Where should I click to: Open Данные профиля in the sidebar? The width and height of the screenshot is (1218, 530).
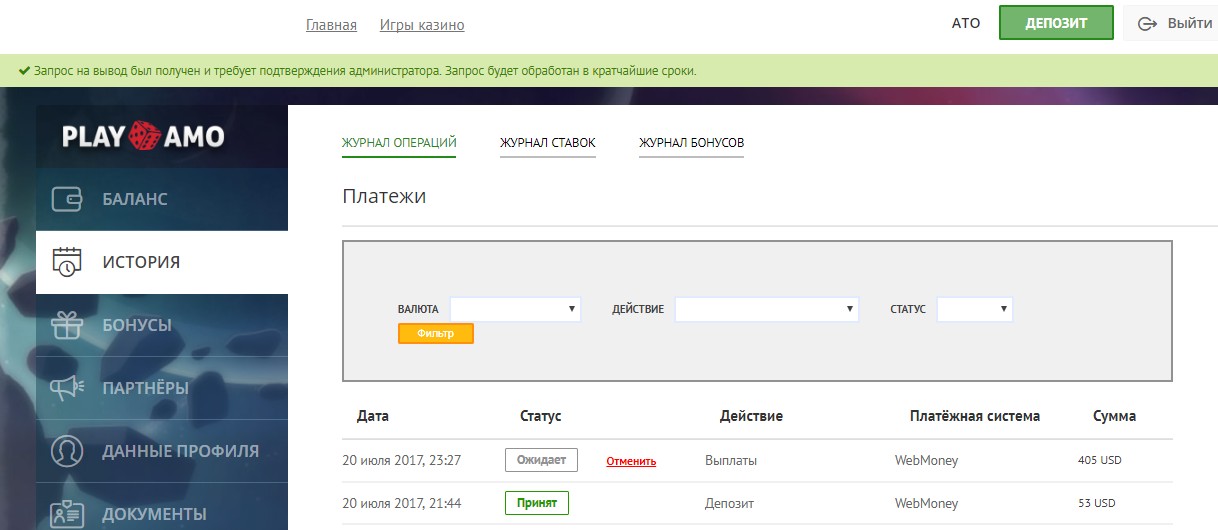162,451
